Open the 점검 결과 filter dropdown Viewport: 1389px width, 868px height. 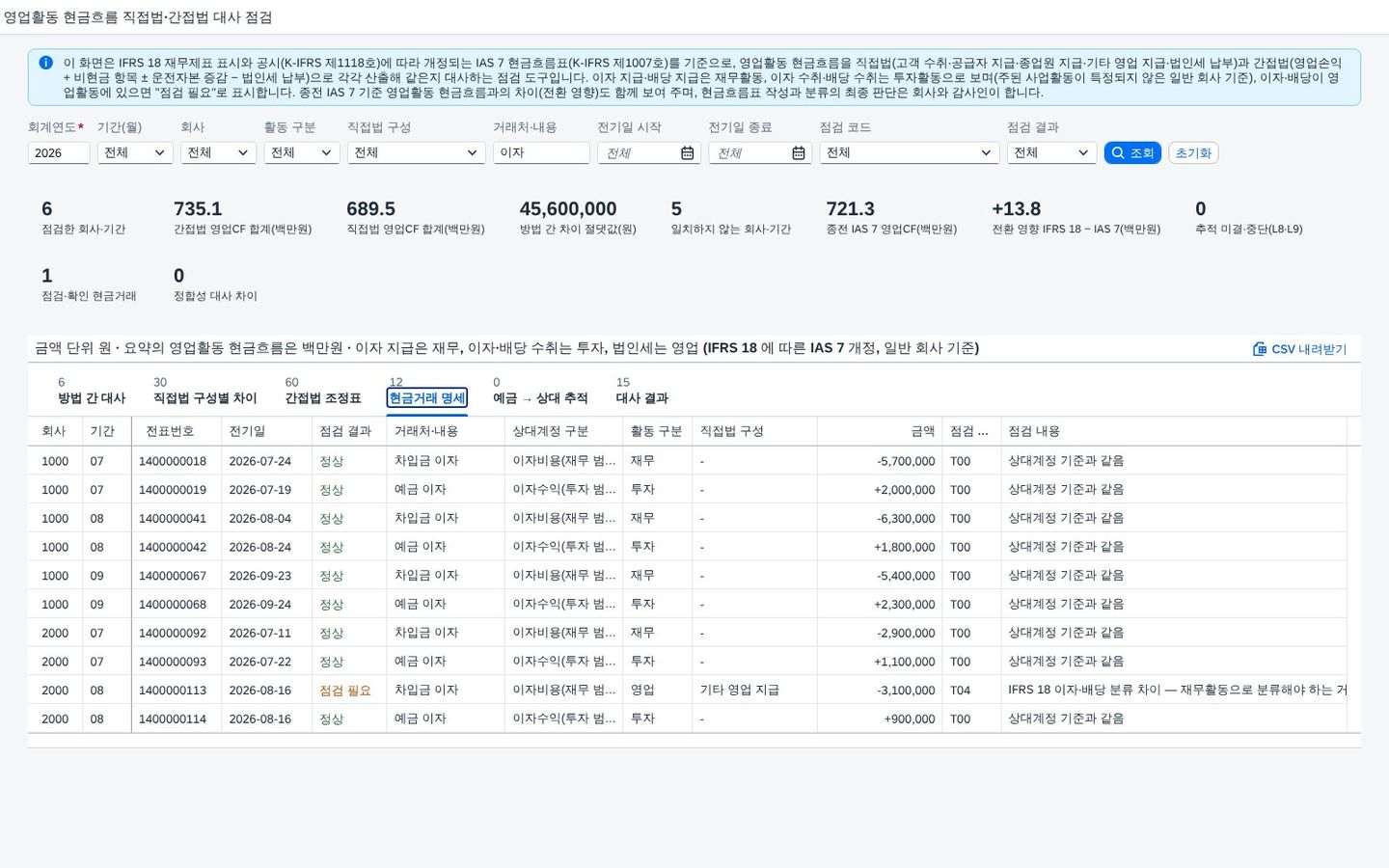pos(1051,152)
